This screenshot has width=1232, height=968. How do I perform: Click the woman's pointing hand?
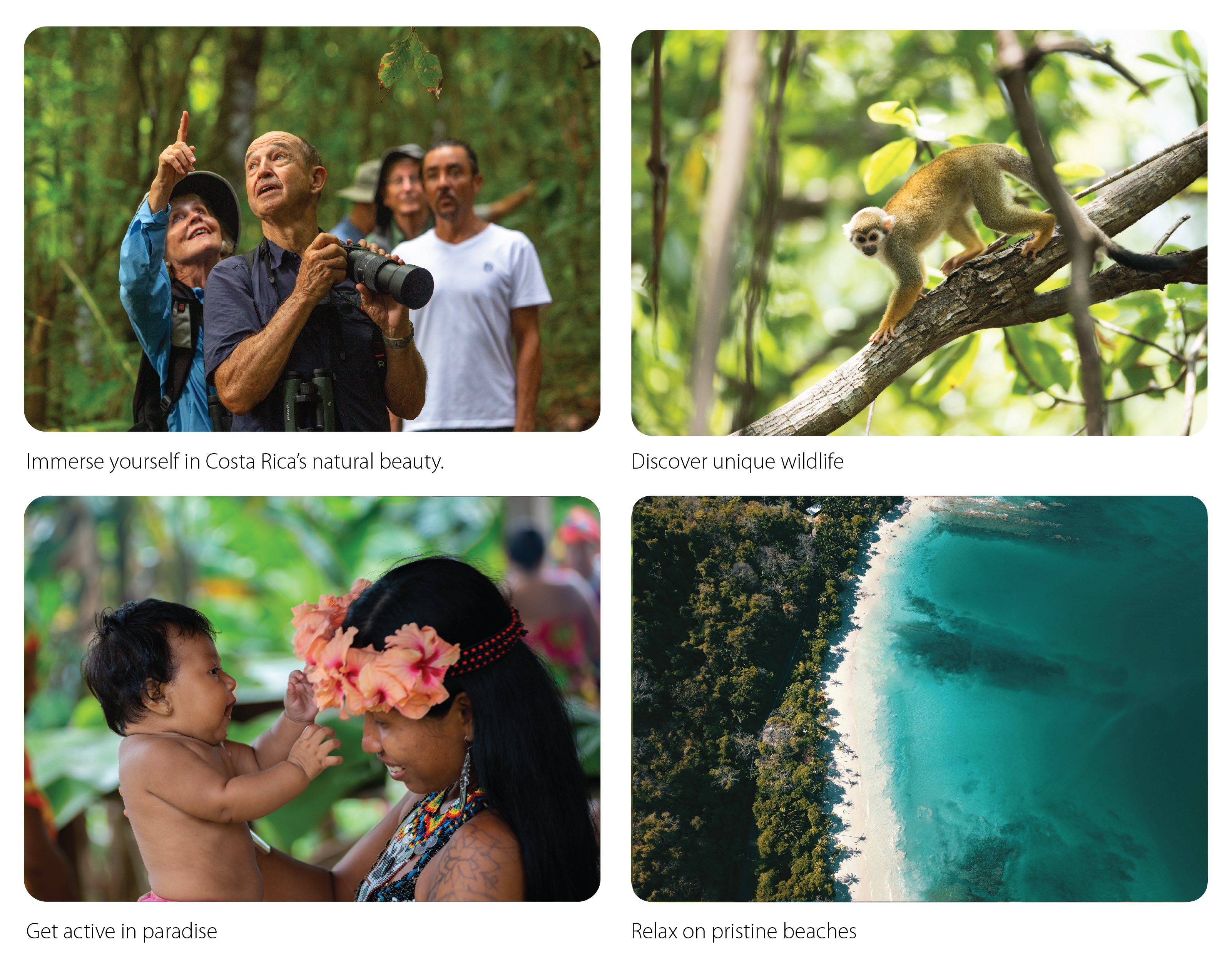point(179,149)
